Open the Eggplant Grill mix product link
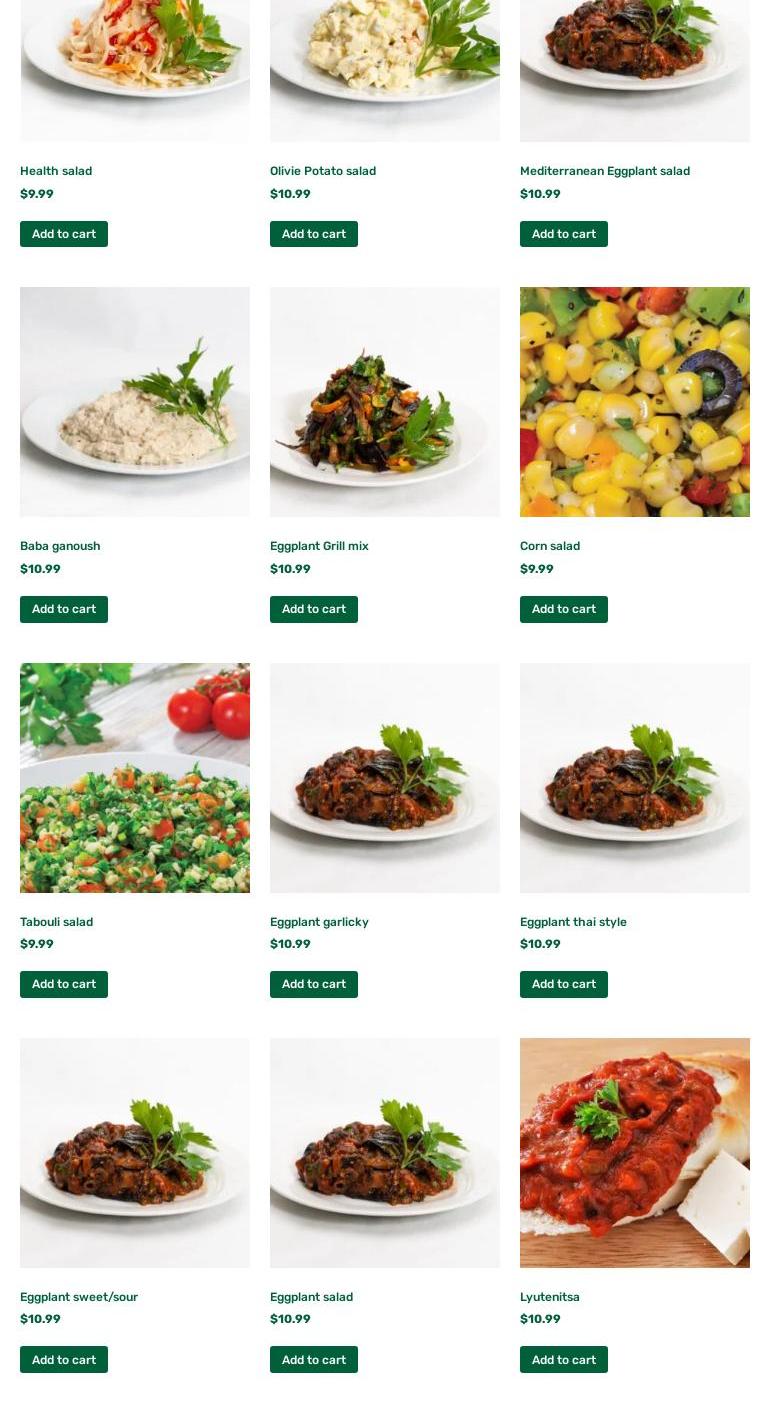 pyautogui.click(x=319, y=546)
